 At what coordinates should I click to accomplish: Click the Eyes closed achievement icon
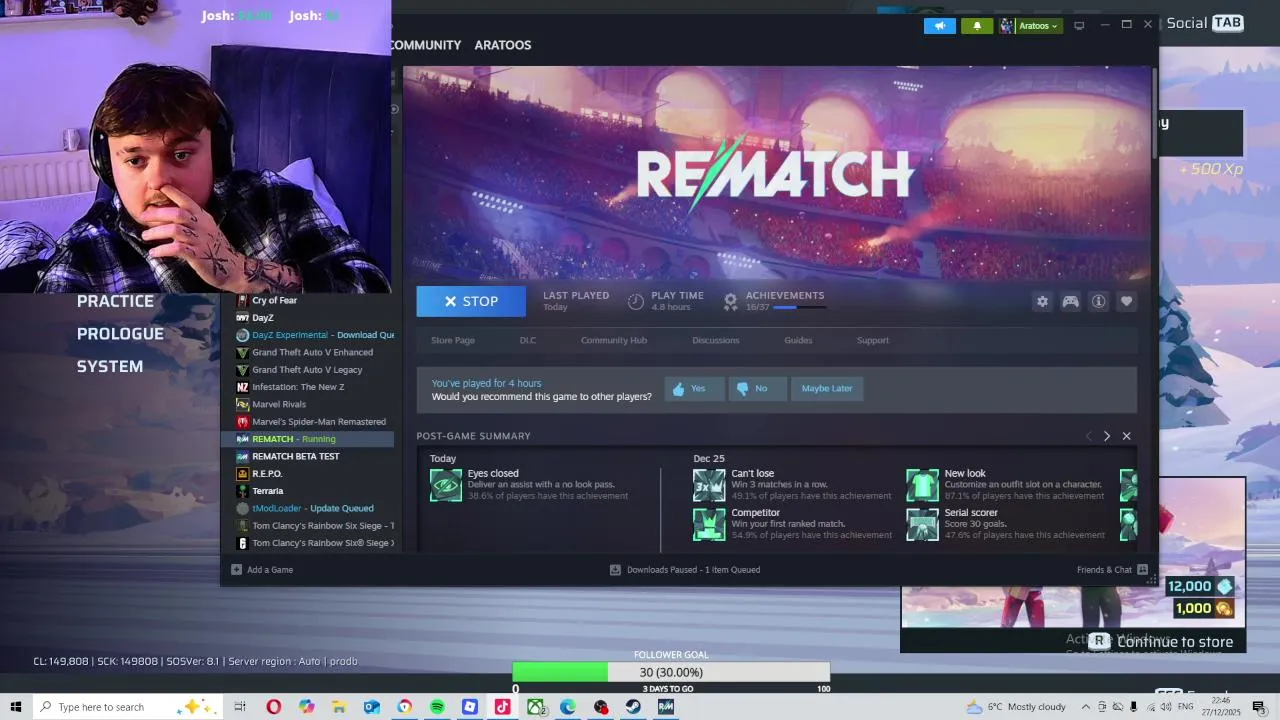point(446,485)
